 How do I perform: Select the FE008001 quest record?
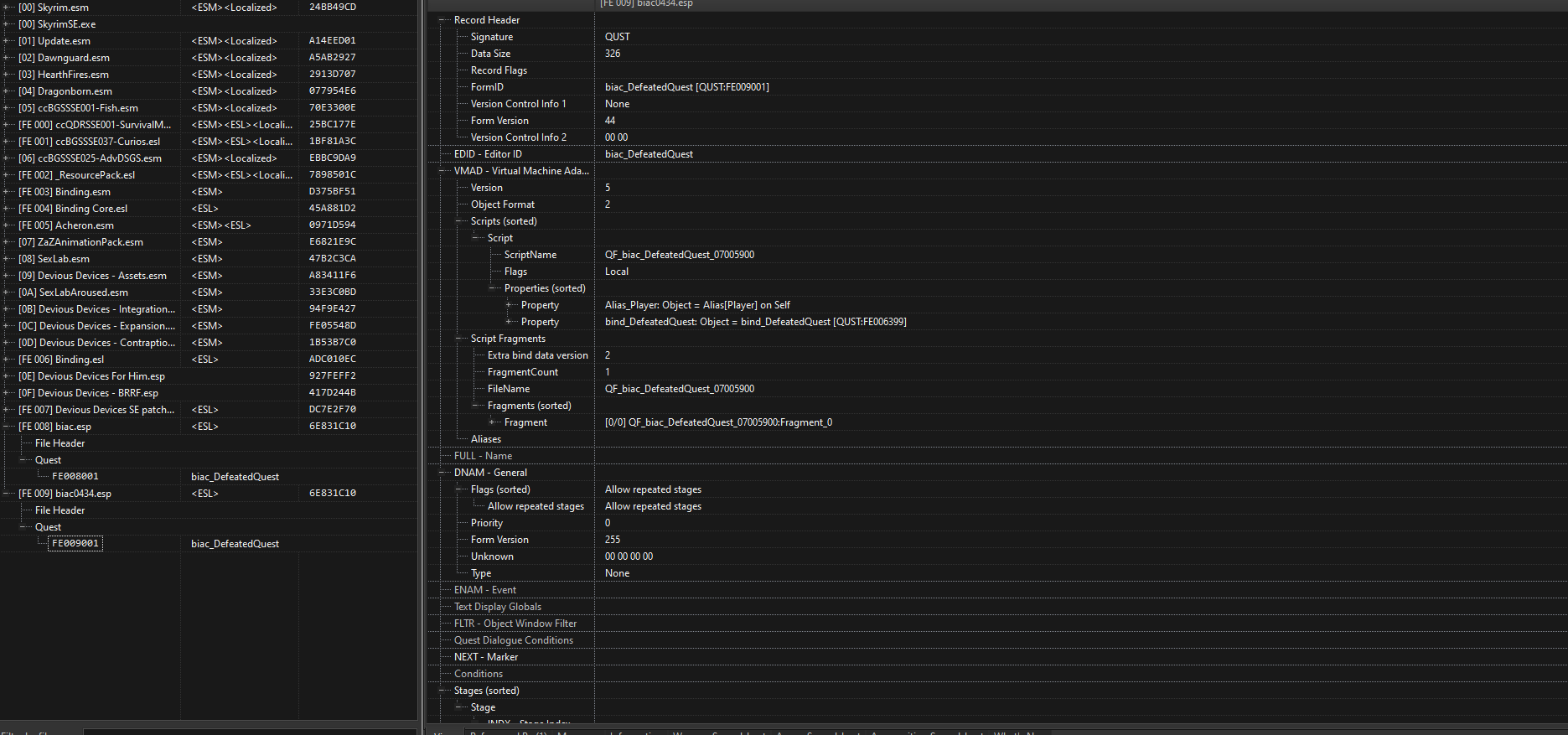click(75, 476)
